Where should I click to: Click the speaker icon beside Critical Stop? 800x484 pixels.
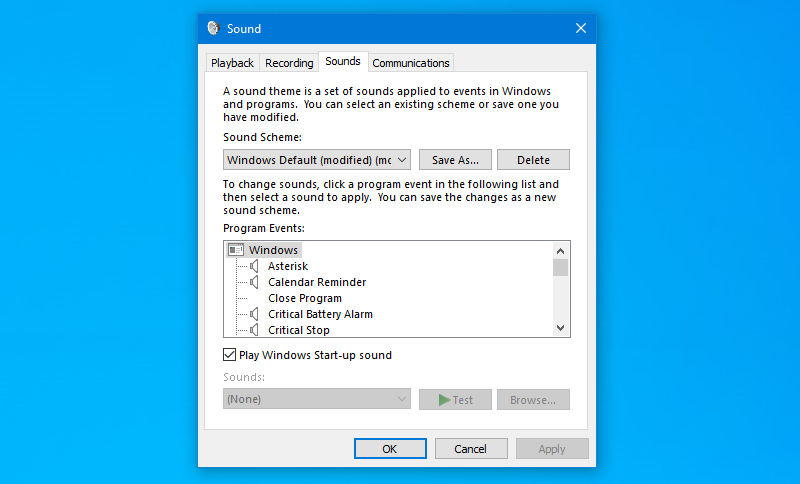click(x=254, y=330)
